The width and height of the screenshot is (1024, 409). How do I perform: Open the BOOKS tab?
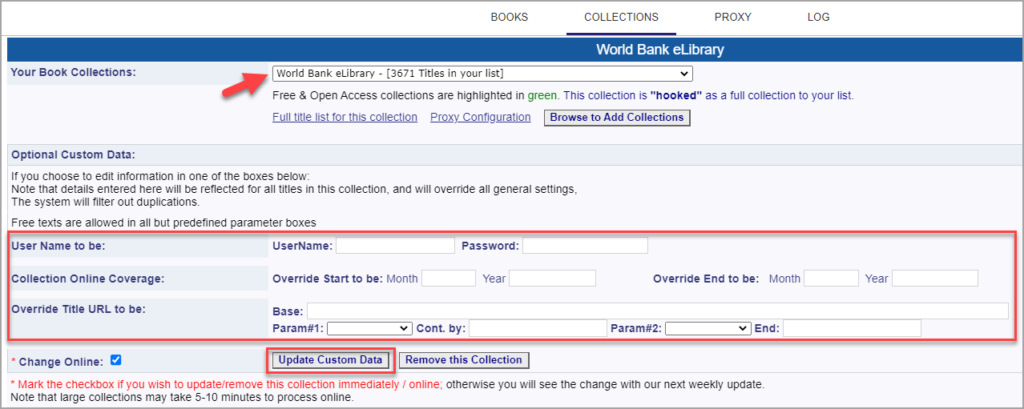[509, 18]
